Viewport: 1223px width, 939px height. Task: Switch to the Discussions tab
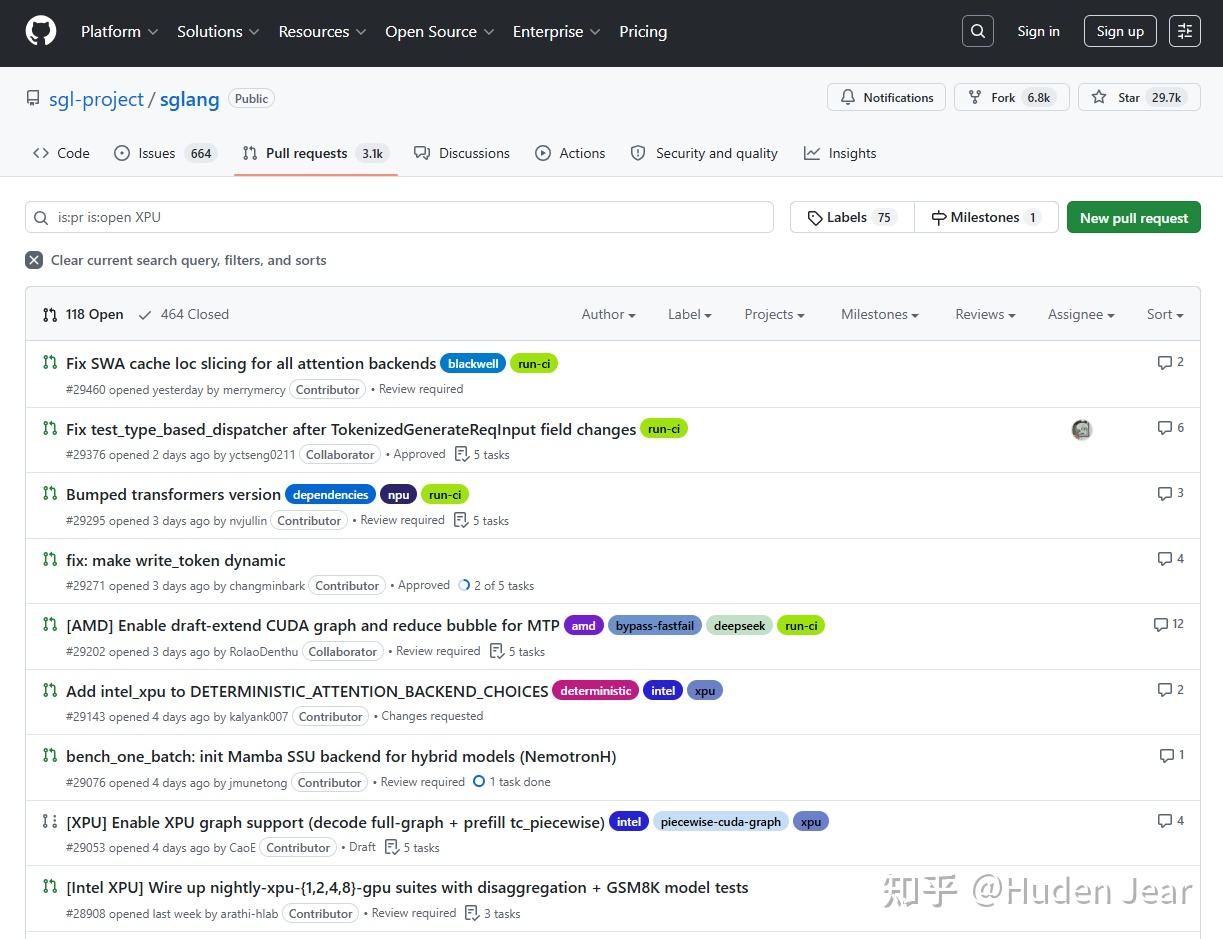(462, 153)
